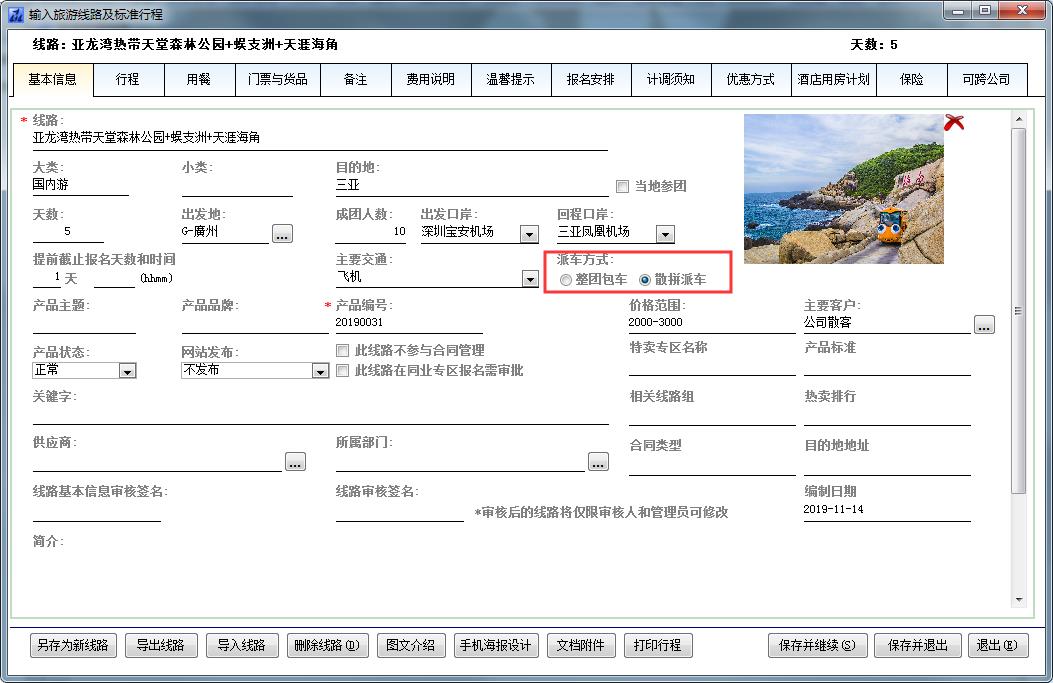Image resolution: width=1053 pixels, height=683 pixels.
Task: Open 备注 tab
Action: [x=355, y=79]
